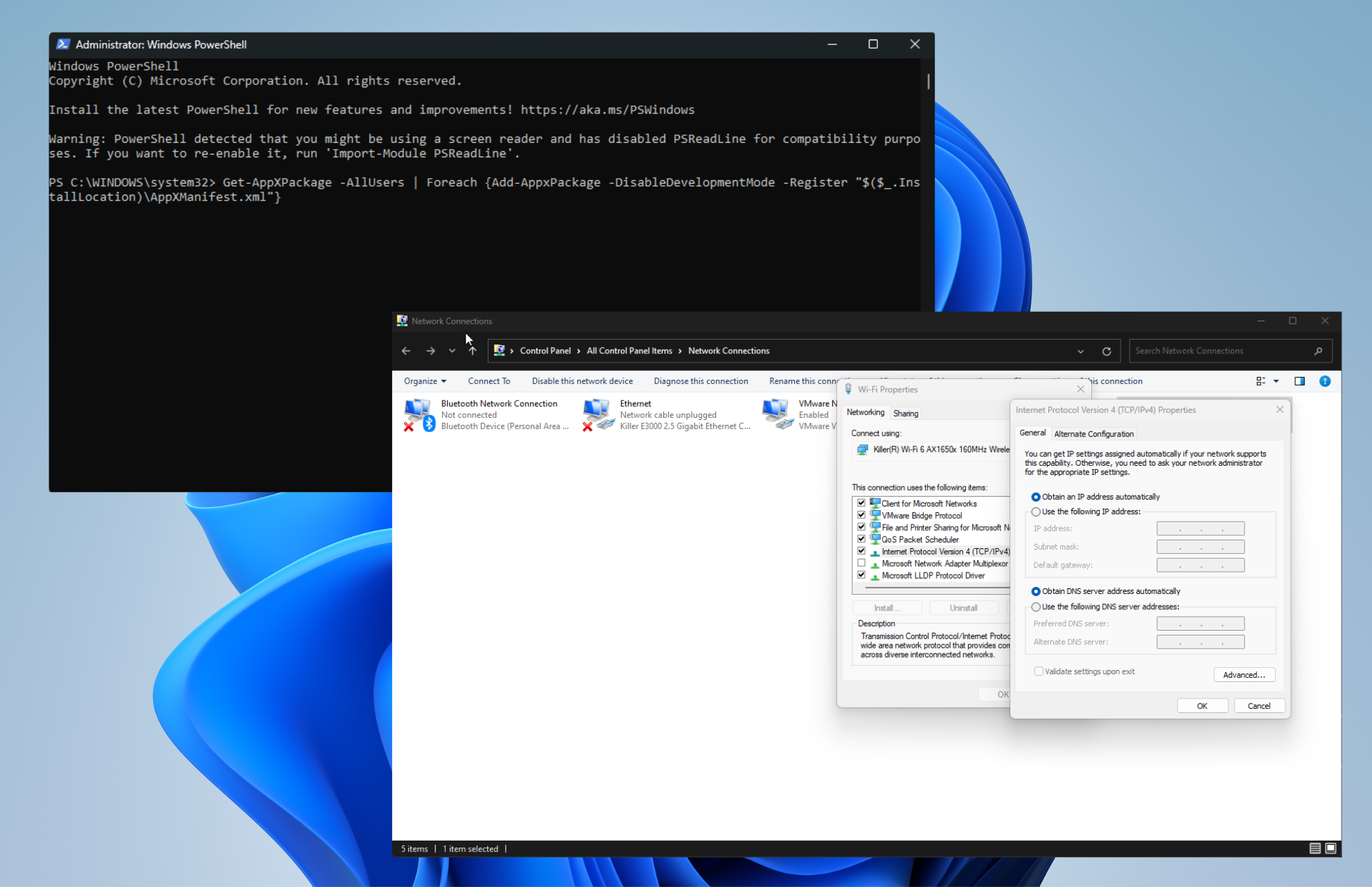The width and height of the screenshot is (1372, 887).
Task: Enable 'Use the following IP address' option
Action: coord(1037,511)
